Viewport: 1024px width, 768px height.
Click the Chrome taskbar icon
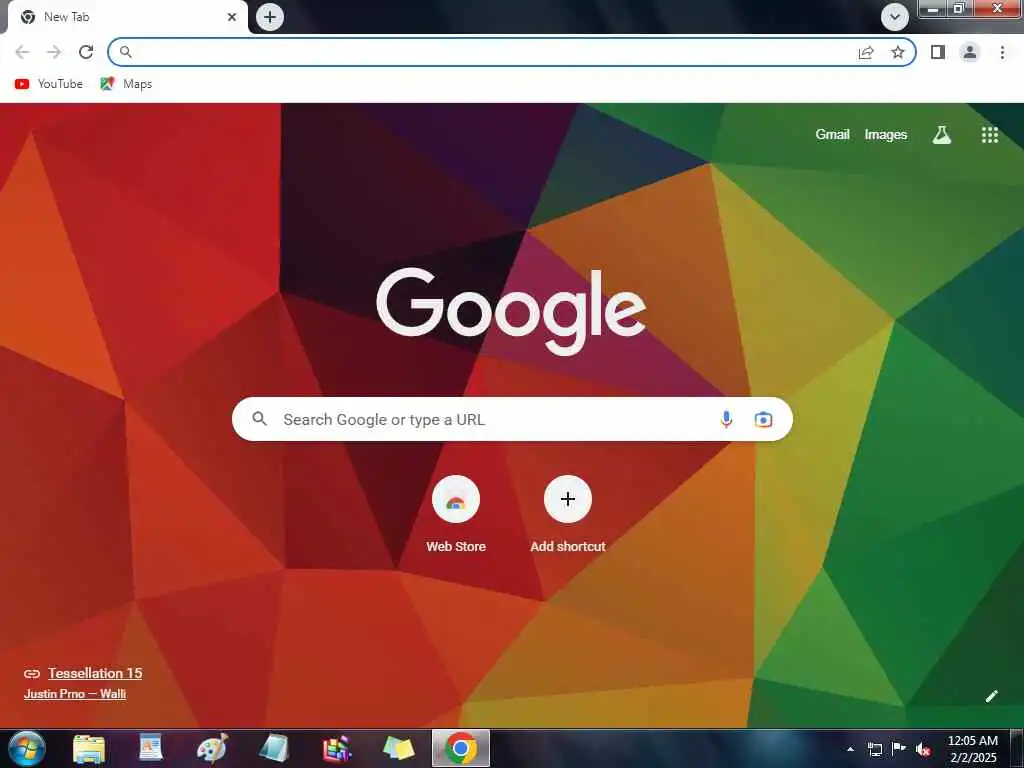[x=461, y=749]
